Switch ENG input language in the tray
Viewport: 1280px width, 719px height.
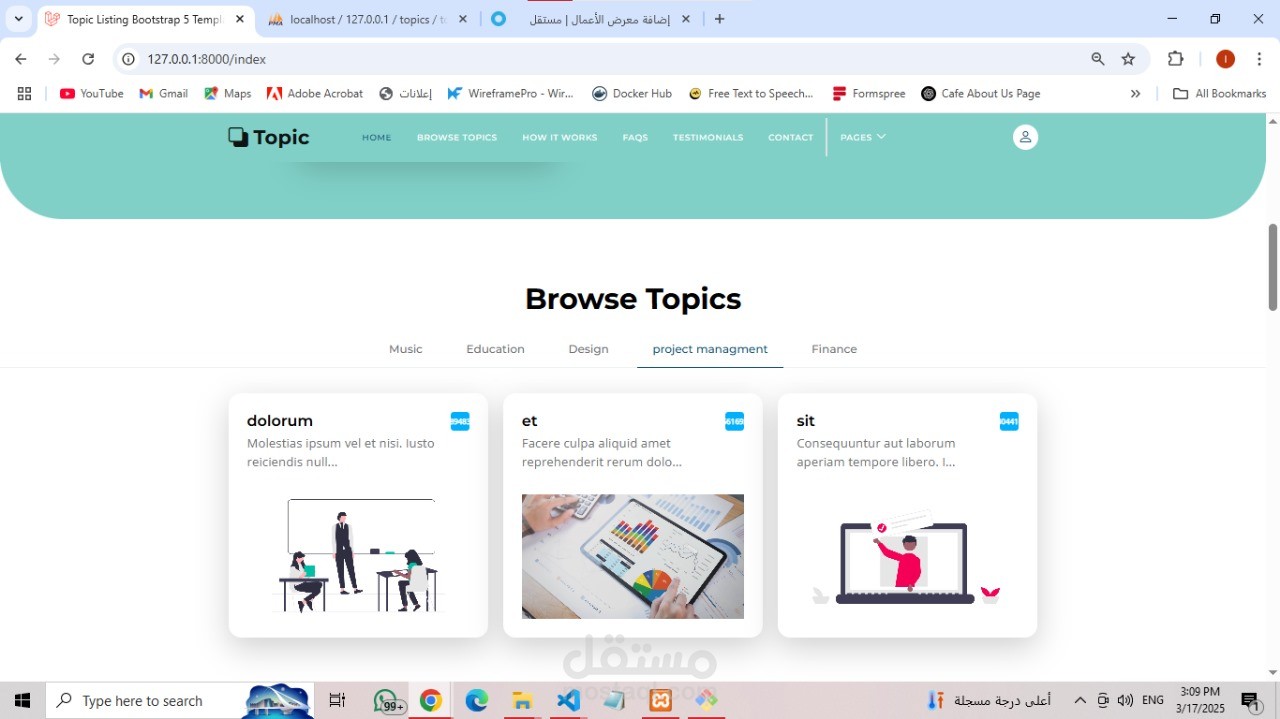click(1153, 700)
